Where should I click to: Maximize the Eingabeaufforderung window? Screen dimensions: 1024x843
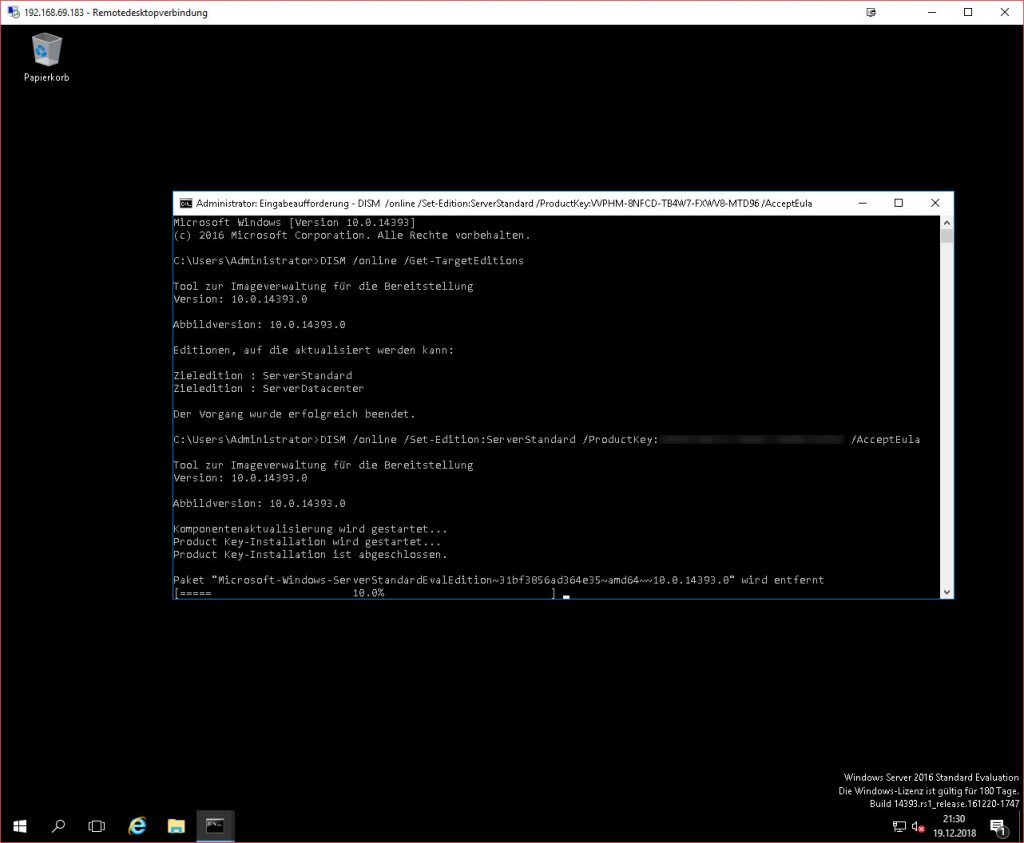tap(899, 203)
